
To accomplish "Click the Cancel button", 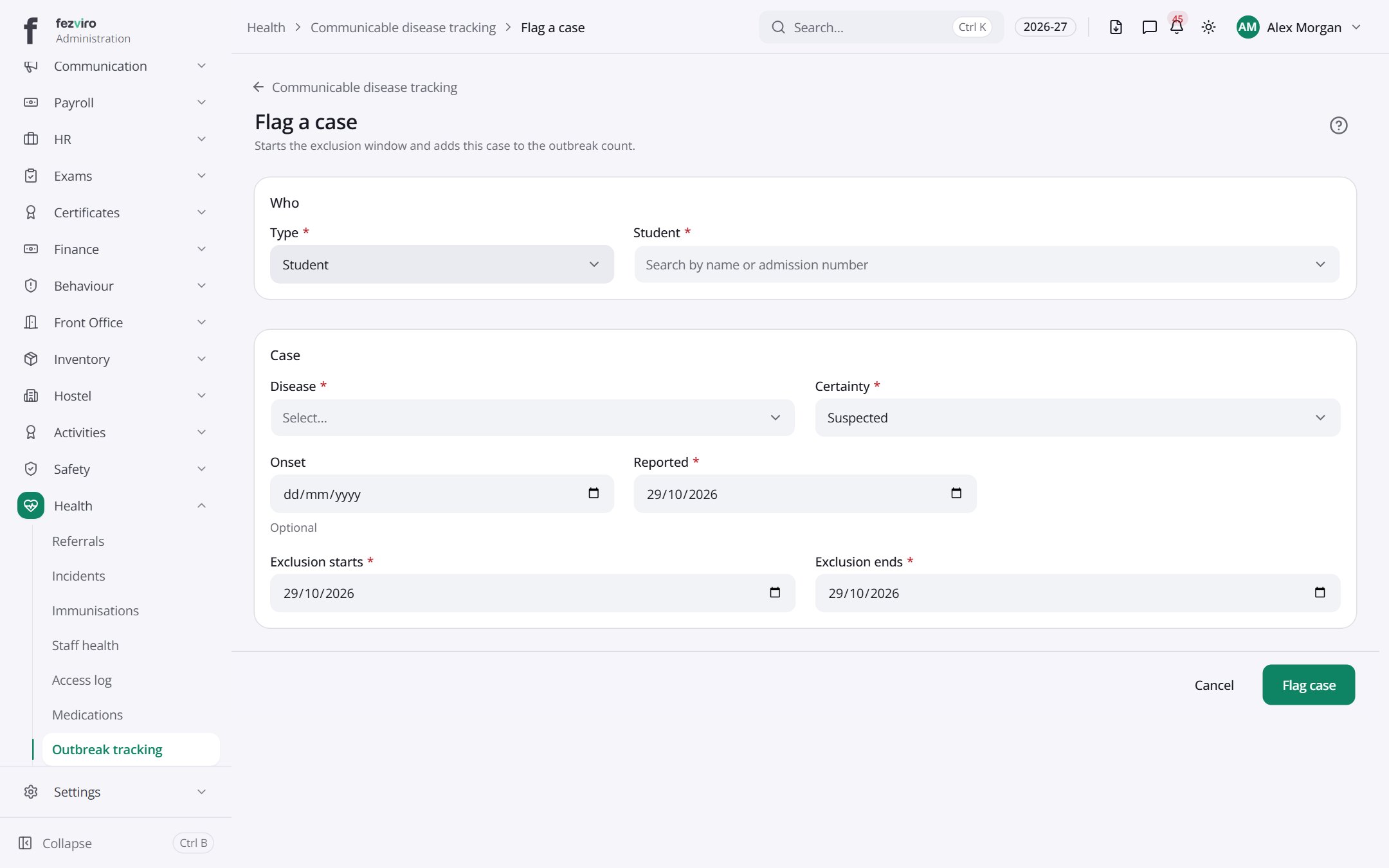I will click(x=1214, y=685).
